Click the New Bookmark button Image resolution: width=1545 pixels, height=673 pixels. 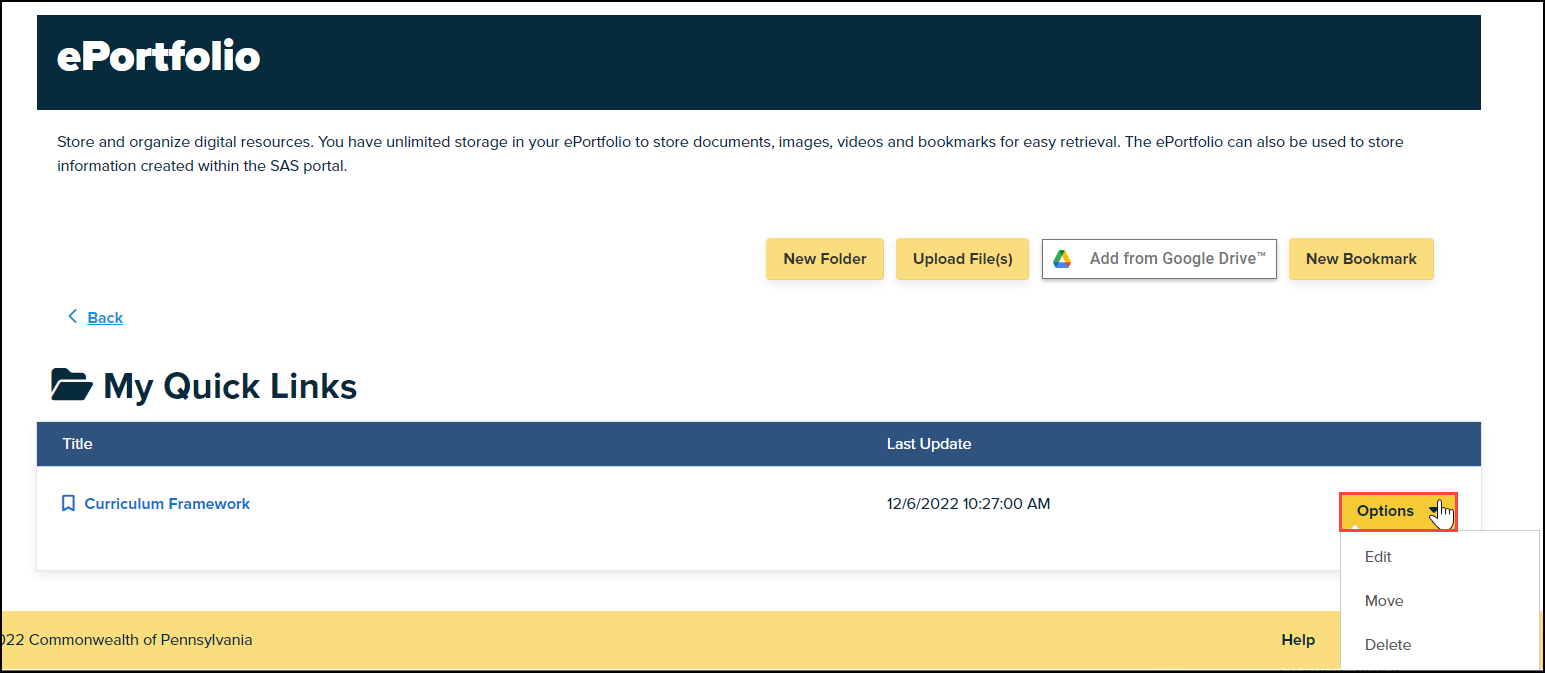point(1361,258)
